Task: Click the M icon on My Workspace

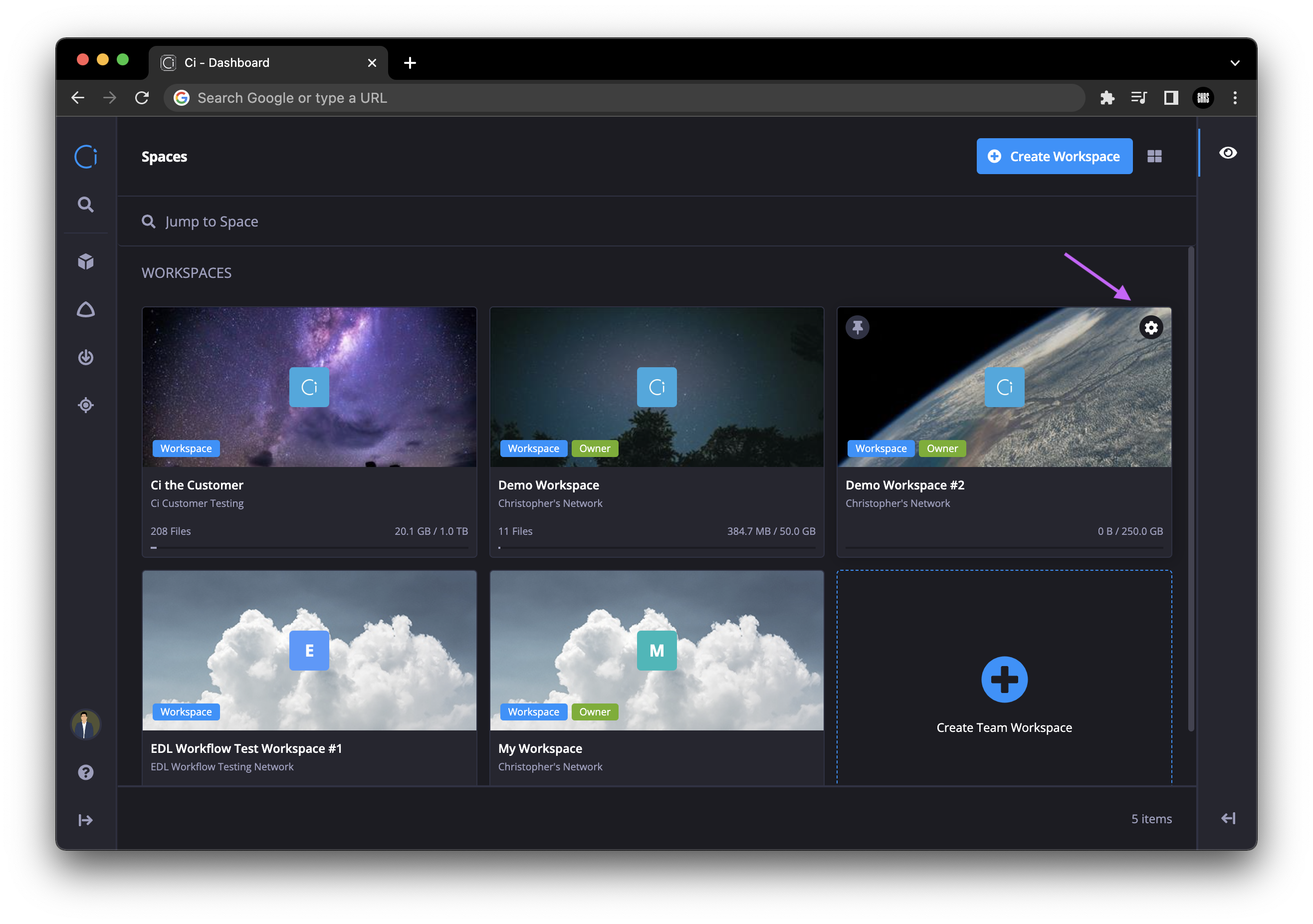Action: pos(656,650)
